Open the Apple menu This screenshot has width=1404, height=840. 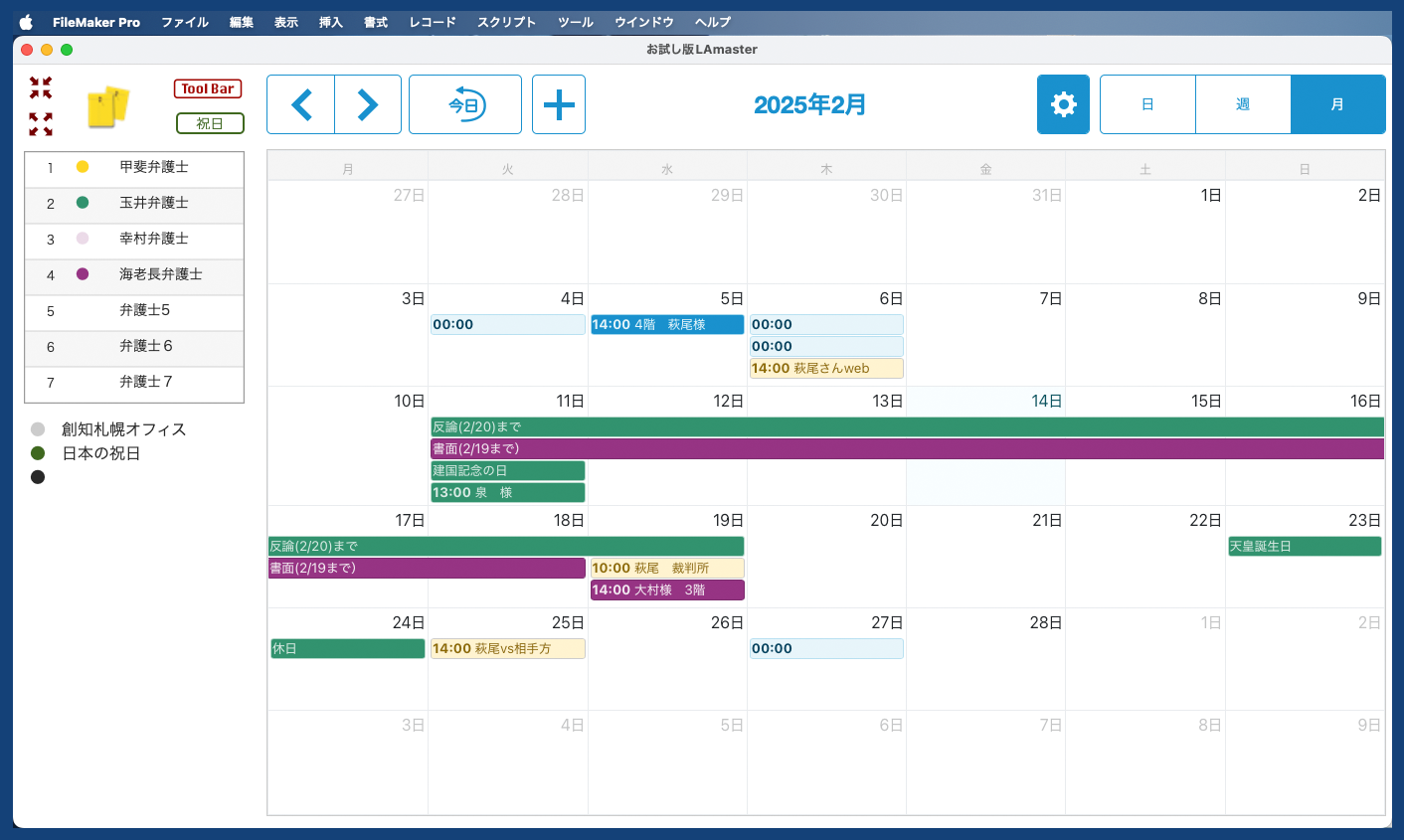pos(26,22)
